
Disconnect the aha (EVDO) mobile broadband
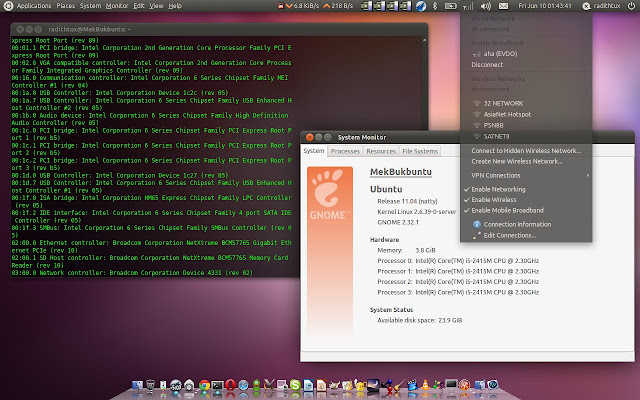click(487, 64)
